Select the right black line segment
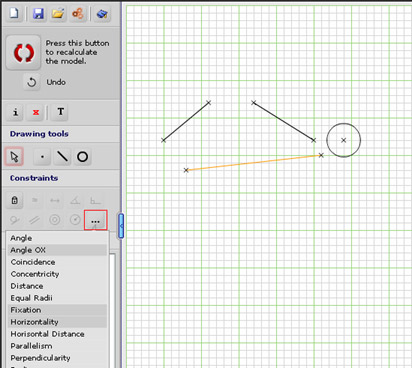The width and height of the screenshot is (412, 368). 283,121
